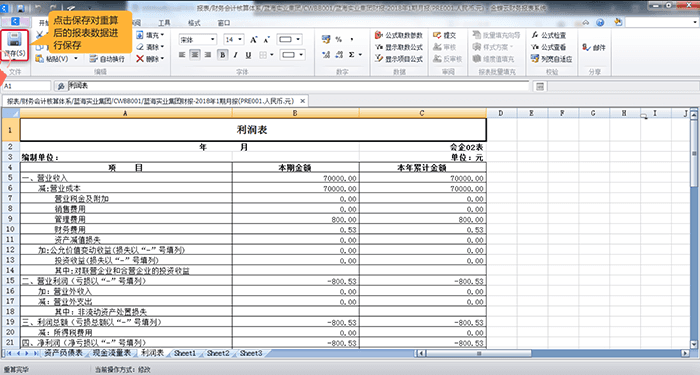This screenshot has width=700, height=375.
Task: Go to the first sheet with the arrow
Action: [x=9, y=353]
